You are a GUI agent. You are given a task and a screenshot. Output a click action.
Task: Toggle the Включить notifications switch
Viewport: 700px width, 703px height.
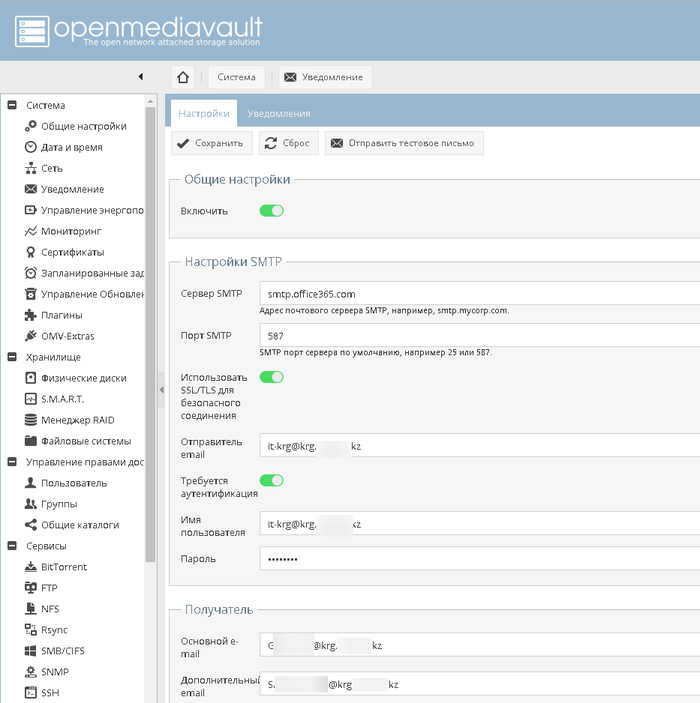272,211
